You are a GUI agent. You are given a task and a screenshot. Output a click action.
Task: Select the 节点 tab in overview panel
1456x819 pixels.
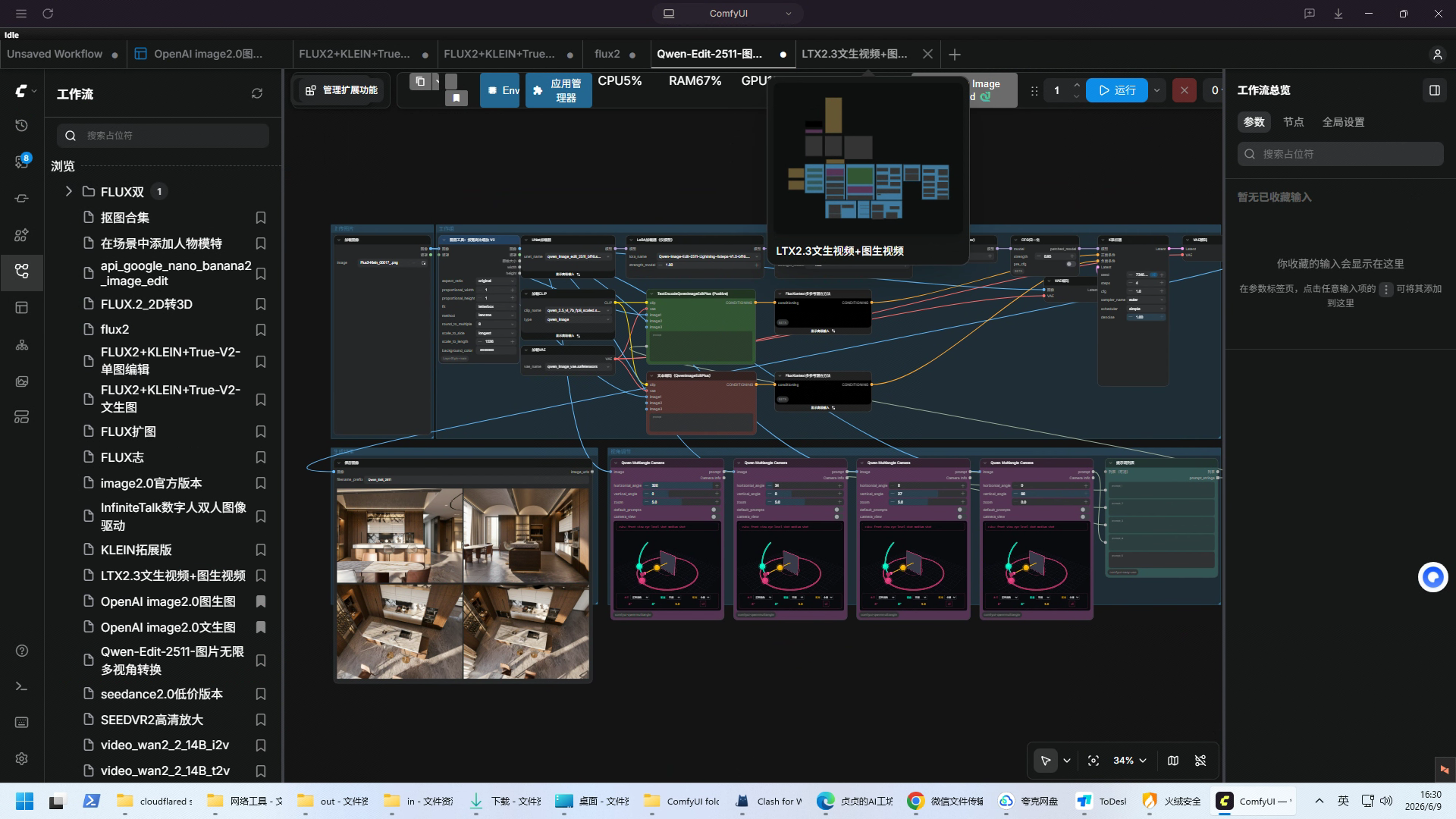coord(1293,122)
